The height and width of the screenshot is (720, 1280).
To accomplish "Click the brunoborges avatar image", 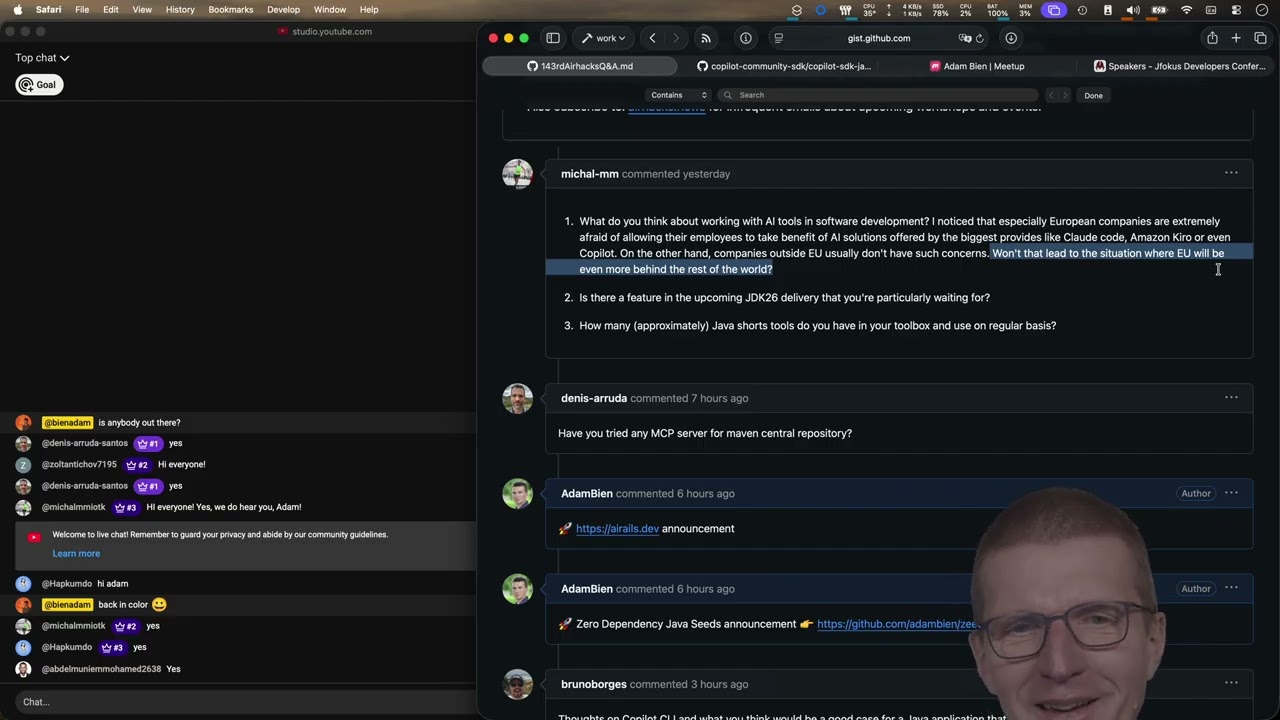I will [517, 684].
